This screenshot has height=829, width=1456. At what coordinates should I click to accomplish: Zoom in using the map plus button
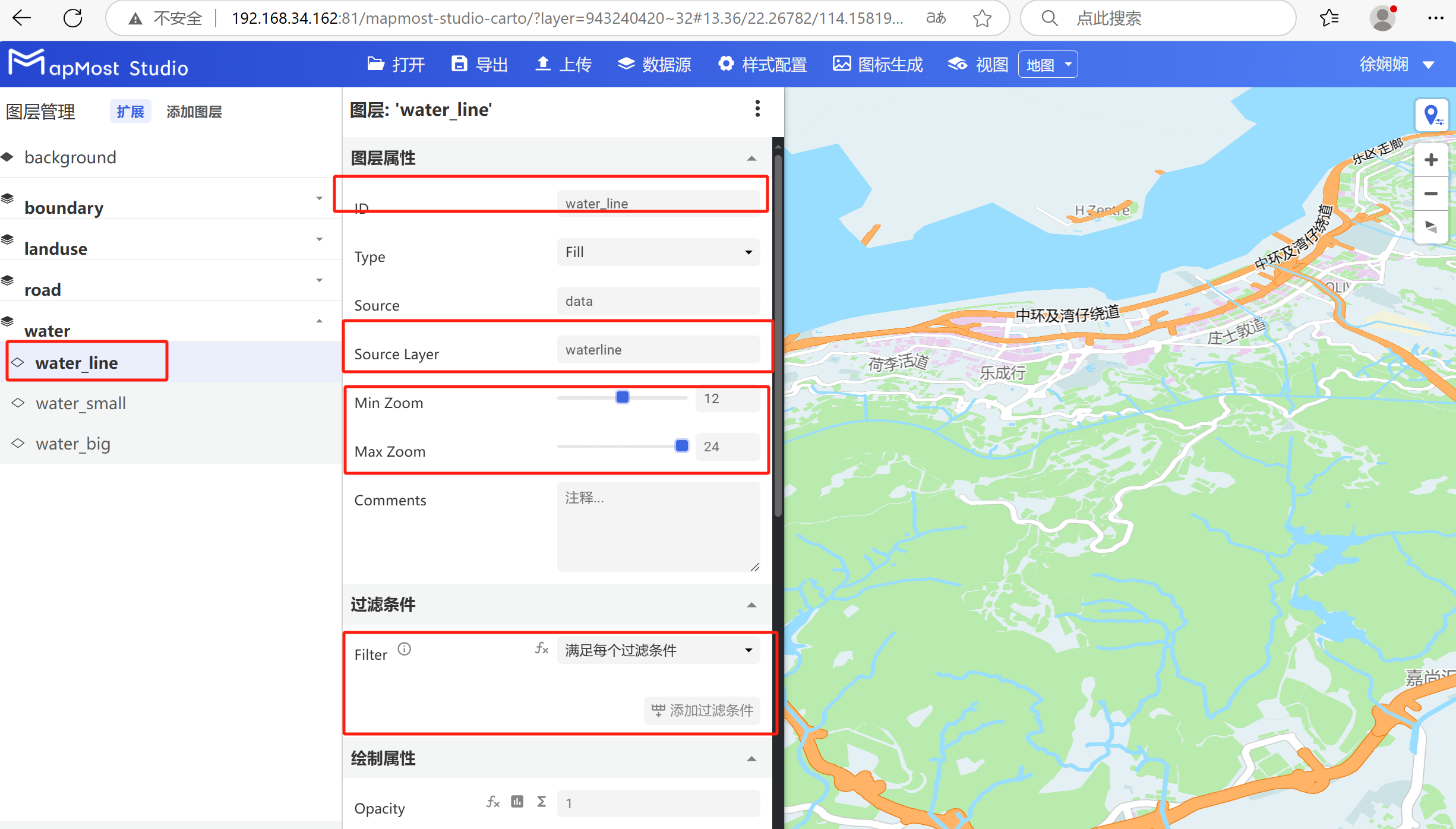point(1432,159)
